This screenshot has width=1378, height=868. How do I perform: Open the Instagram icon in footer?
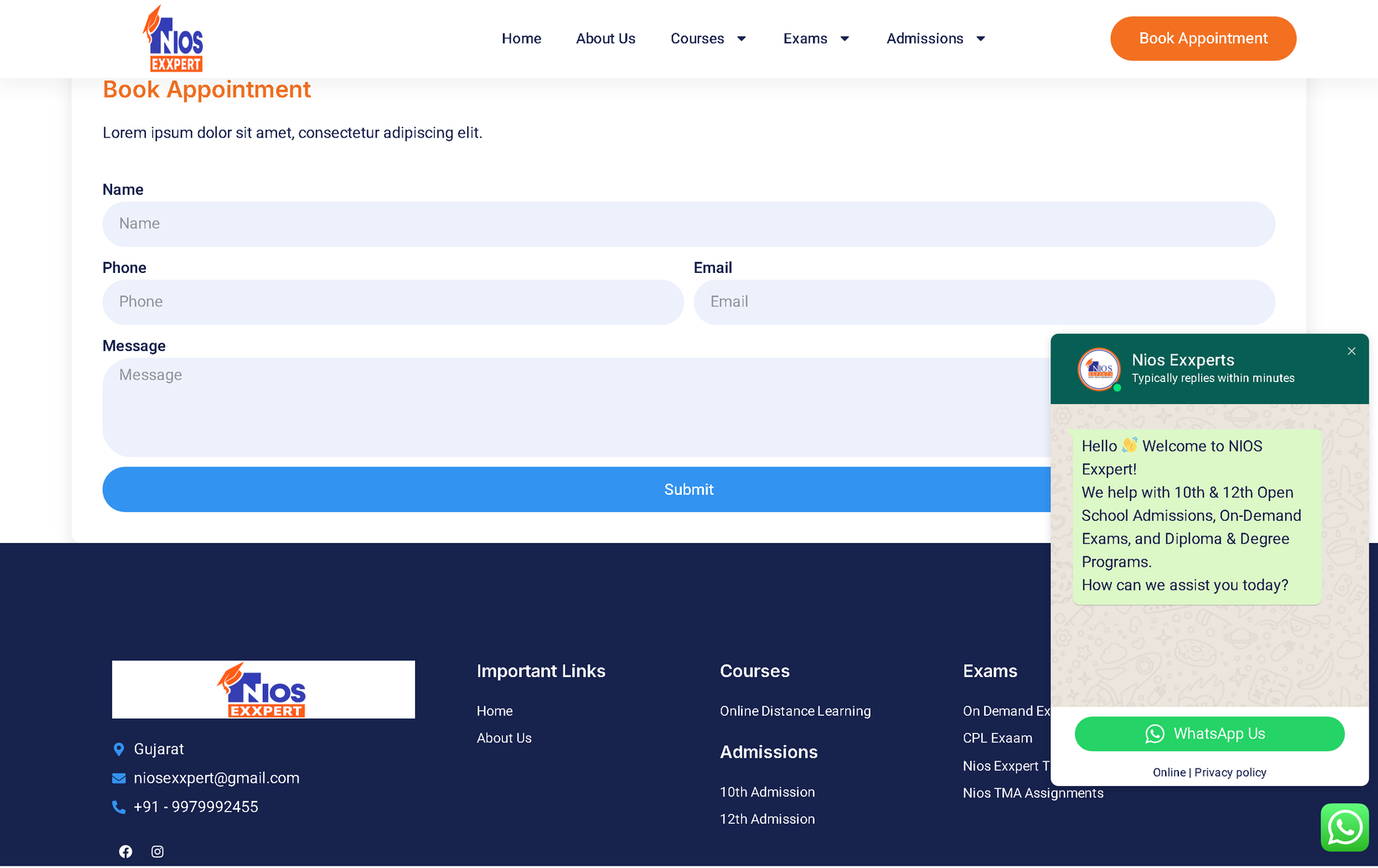pos(158,851)
